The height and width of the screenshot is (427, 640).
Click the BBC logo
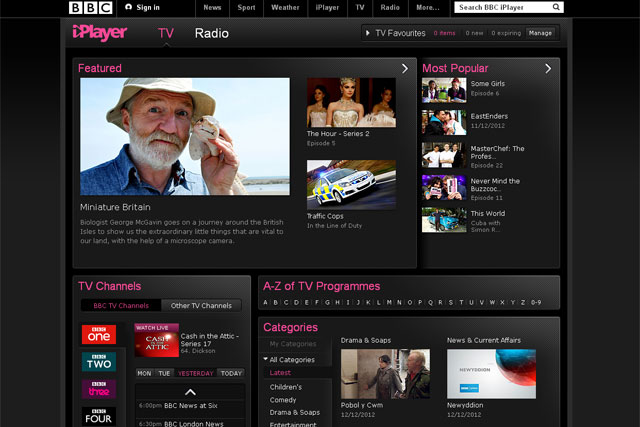pyautogui.click(x=91, y=7)
